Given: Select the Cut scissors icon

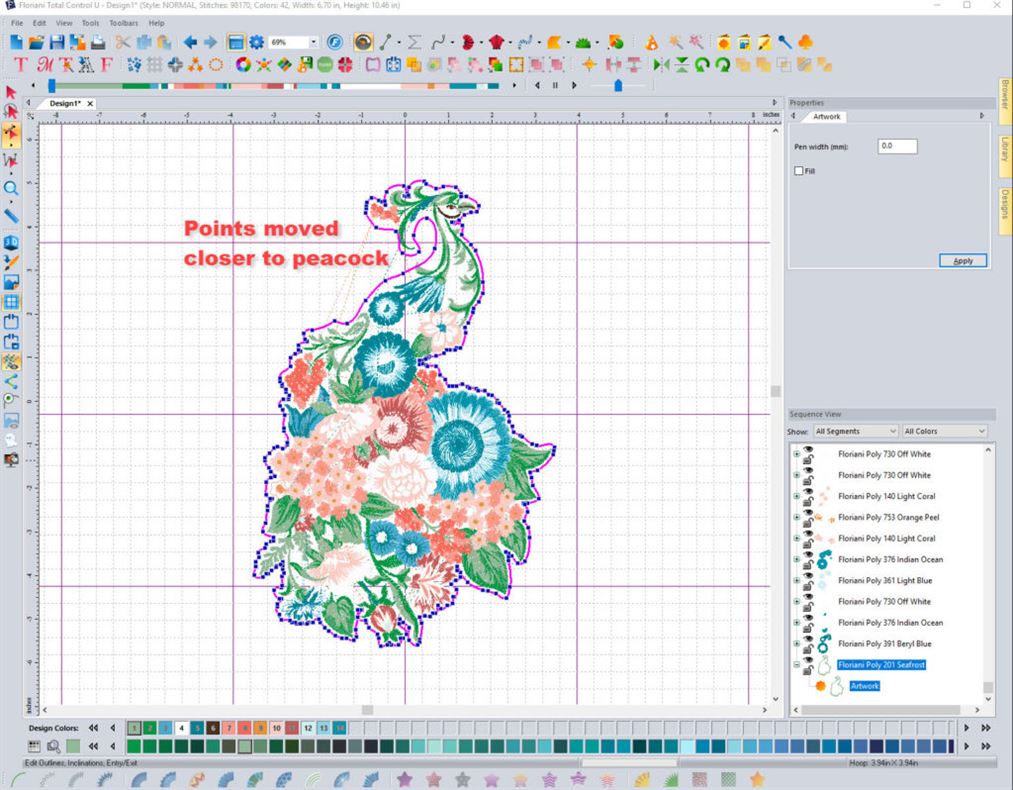Looking at the screenshot, I should [x=121, y=42].
